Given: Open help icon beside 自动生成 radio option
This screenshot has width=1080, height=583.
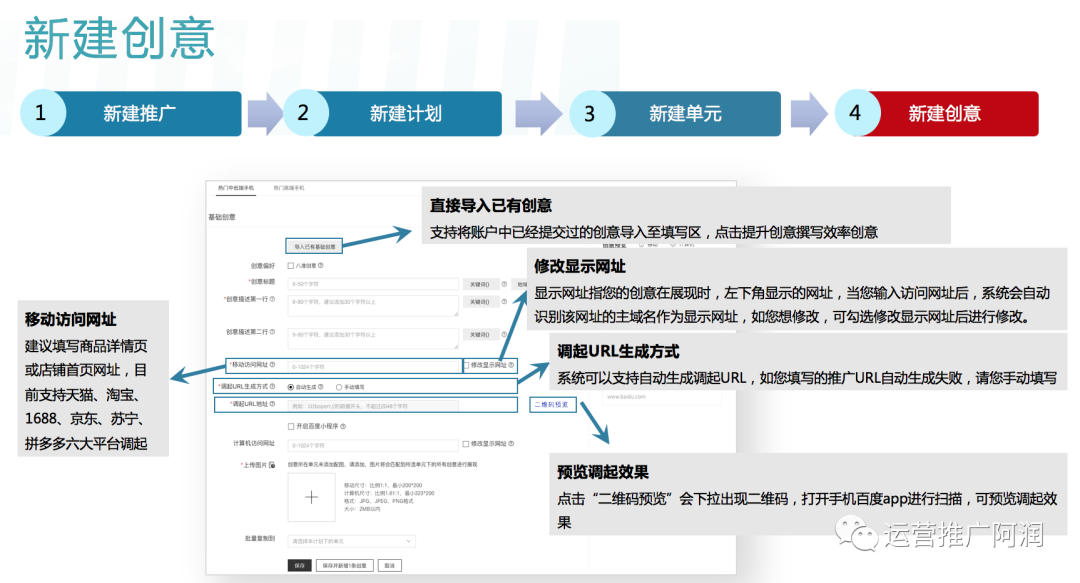Looking at the screenshot, I should tap(321, 387).
